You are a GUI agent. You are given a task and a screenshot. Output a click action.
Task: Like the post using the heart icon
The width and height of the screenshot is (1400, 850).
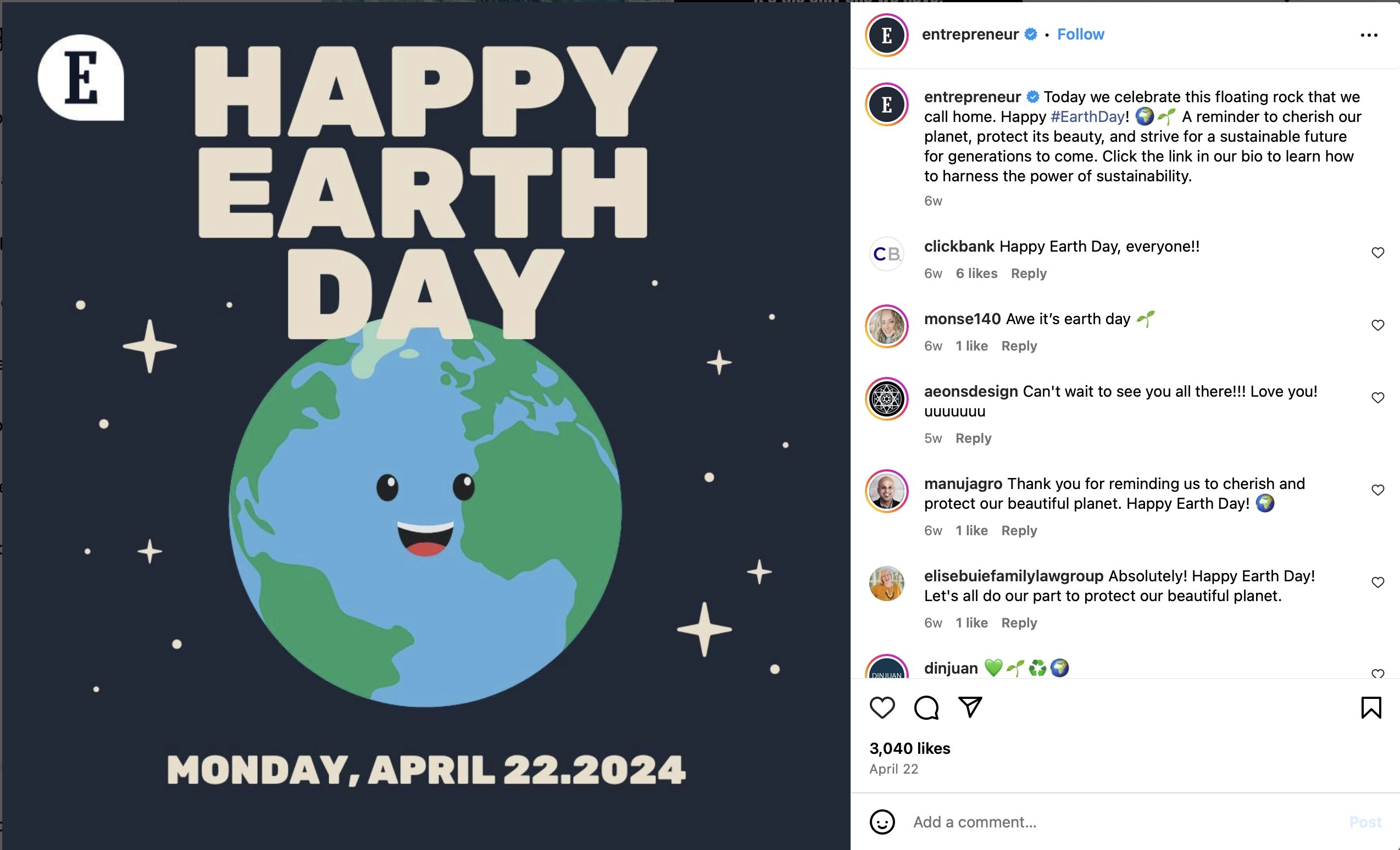(x=882, y=708)
